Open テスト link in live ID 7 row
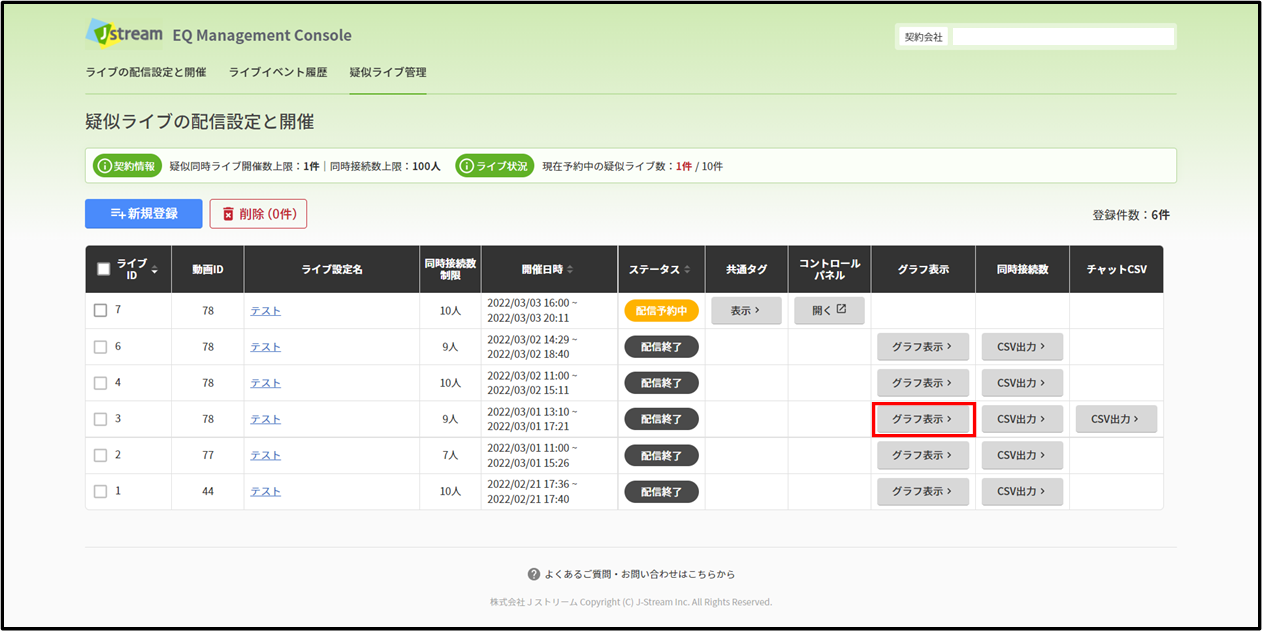The height and width of the screenshot is (631, 1262). (x=265, y=311)
